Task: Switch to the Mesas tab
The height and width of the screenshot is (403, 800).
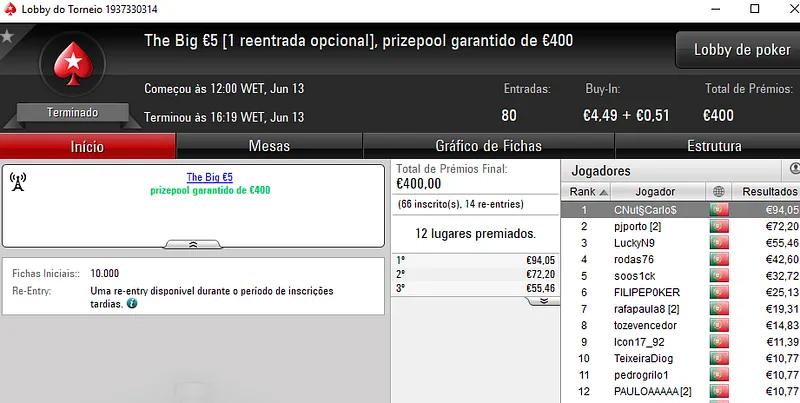Action: click(x=269, y=146)
